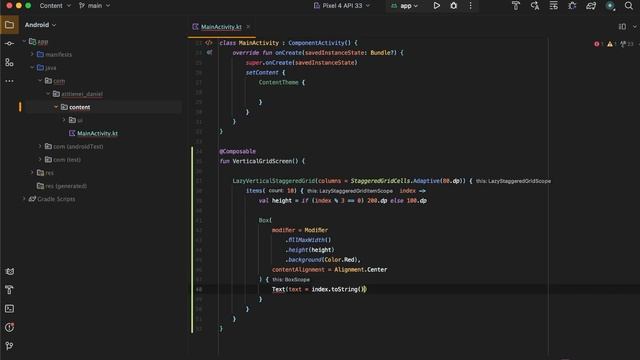Open the Build hammer tool window in sidebar

9,290
